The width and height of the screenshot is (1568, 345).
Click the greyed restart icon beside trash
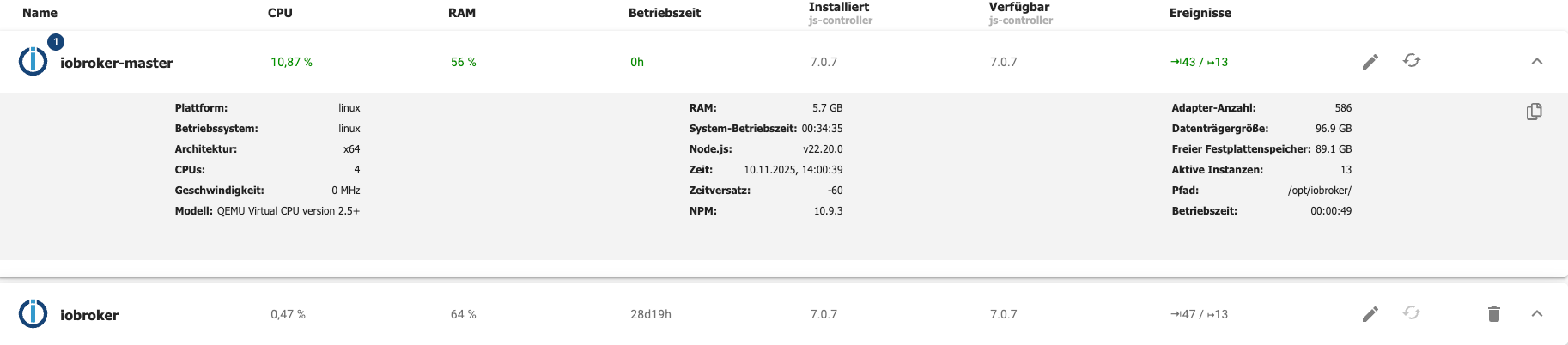[1412, 313]
